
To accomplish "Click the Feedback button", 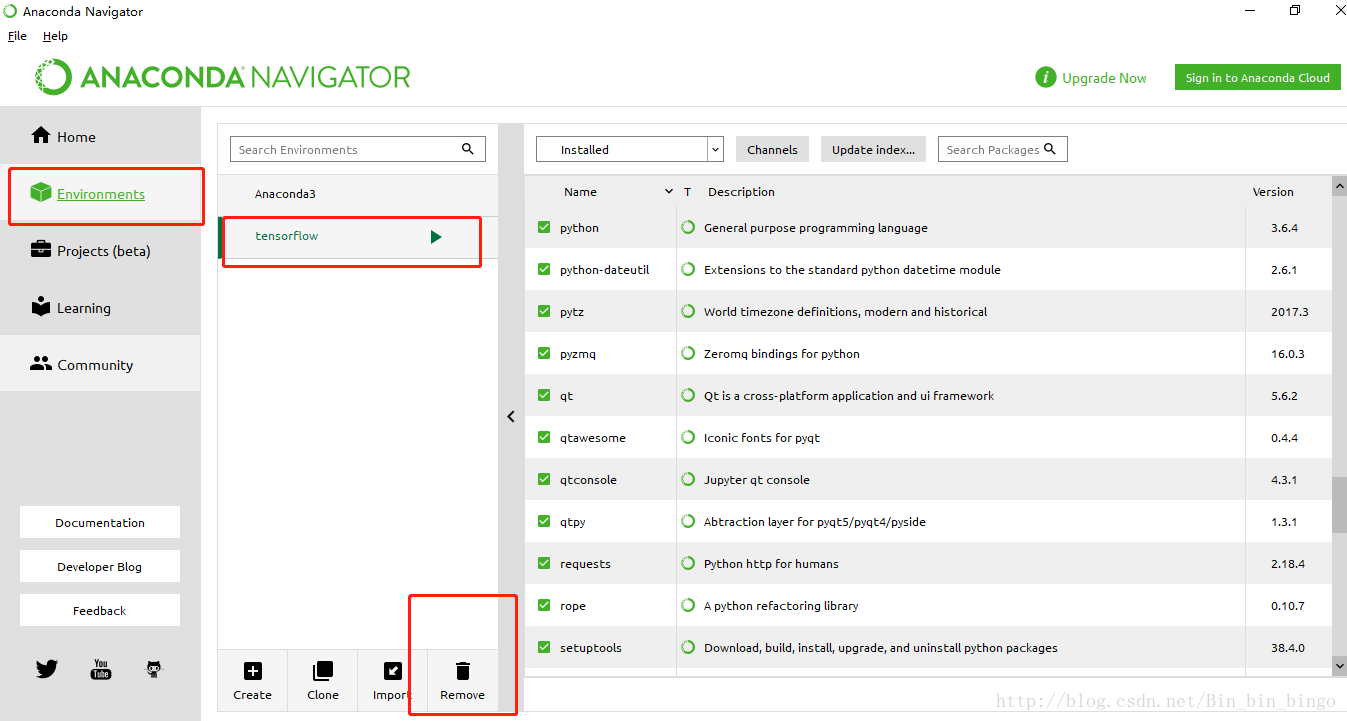I will pyautogui.click(x=100, y=610).
